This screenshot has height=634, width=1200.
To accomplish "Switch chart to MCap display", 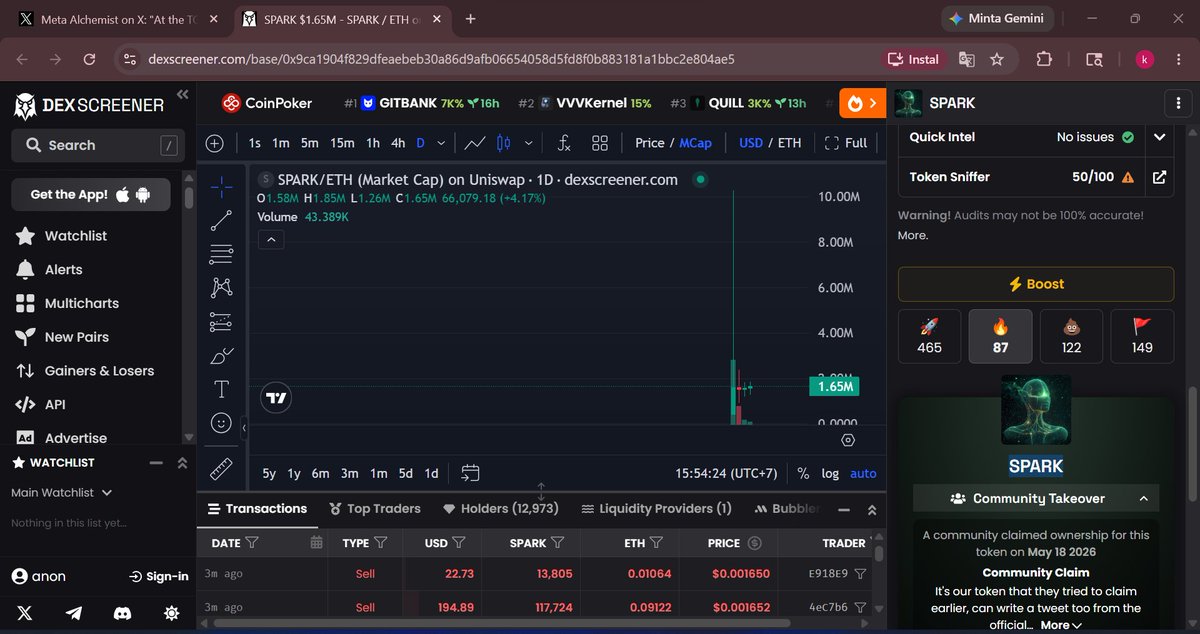I will (x=695, y=143).
